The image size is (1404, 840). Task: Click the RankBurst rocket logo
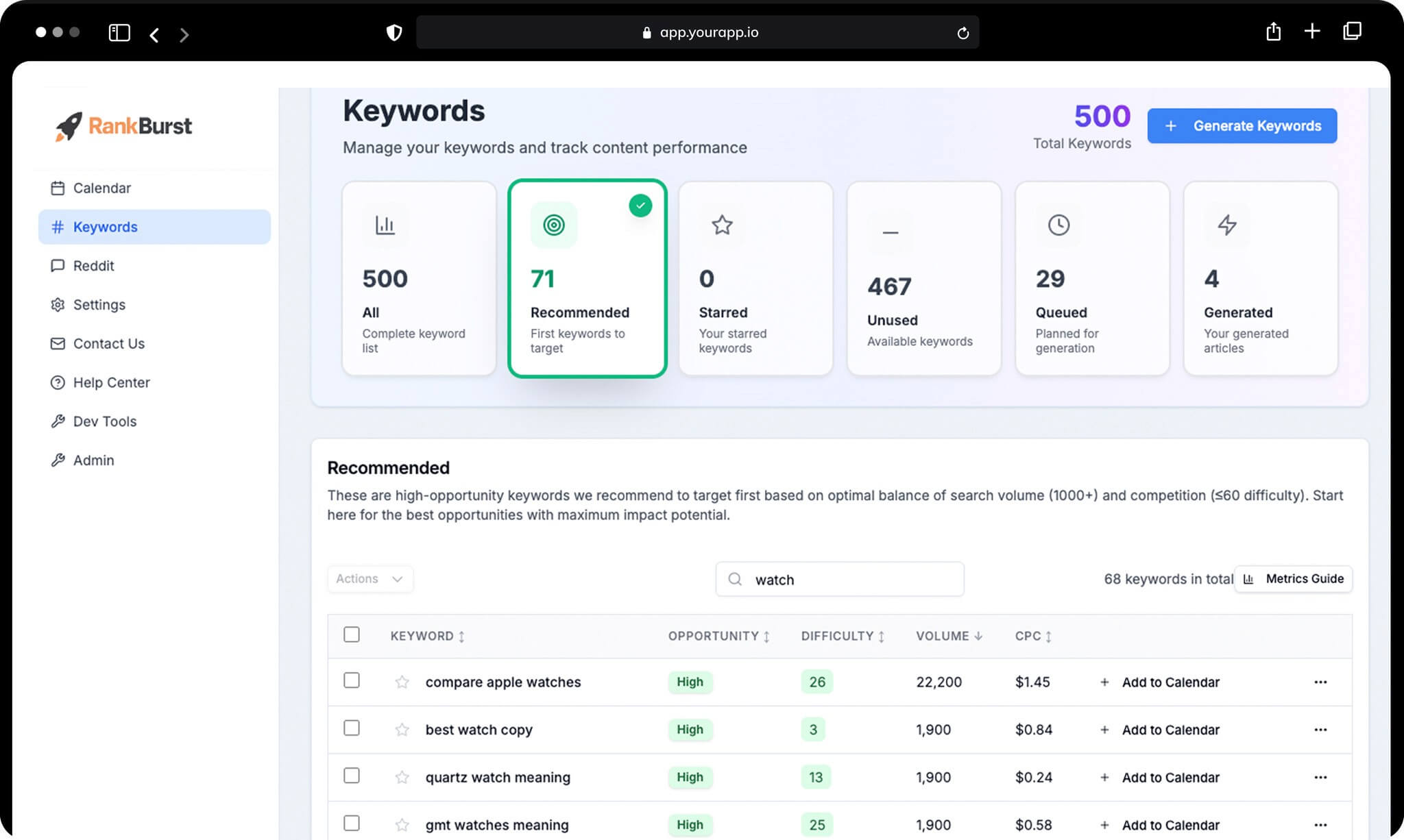tap(69, 126)
